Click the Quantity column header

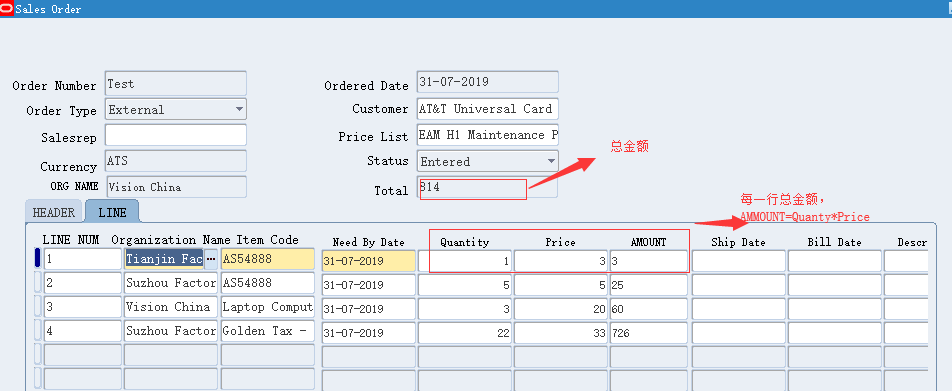click(464, 242)
